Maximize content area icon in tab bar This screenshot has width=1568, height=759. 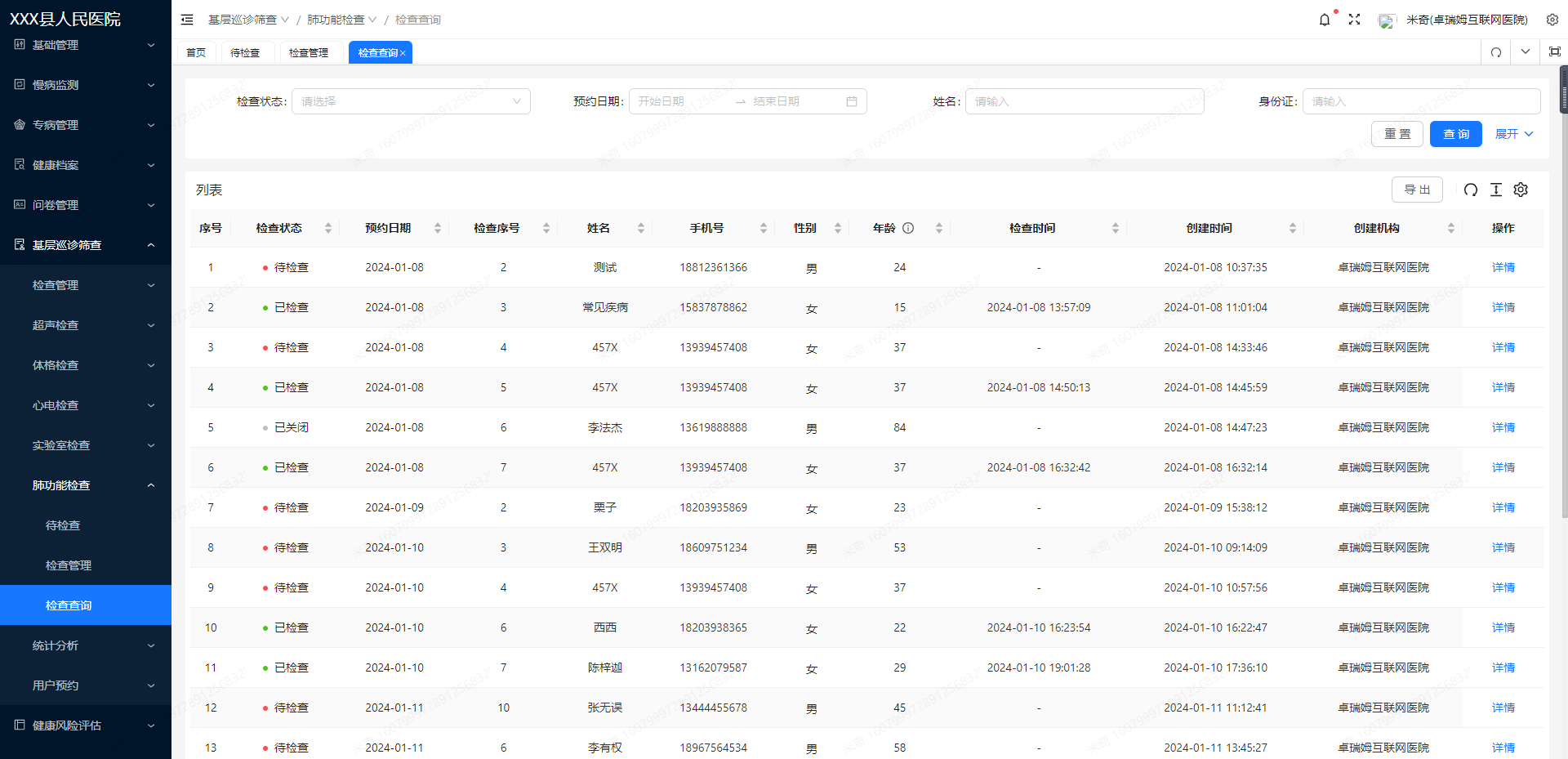pos(1555,51)
